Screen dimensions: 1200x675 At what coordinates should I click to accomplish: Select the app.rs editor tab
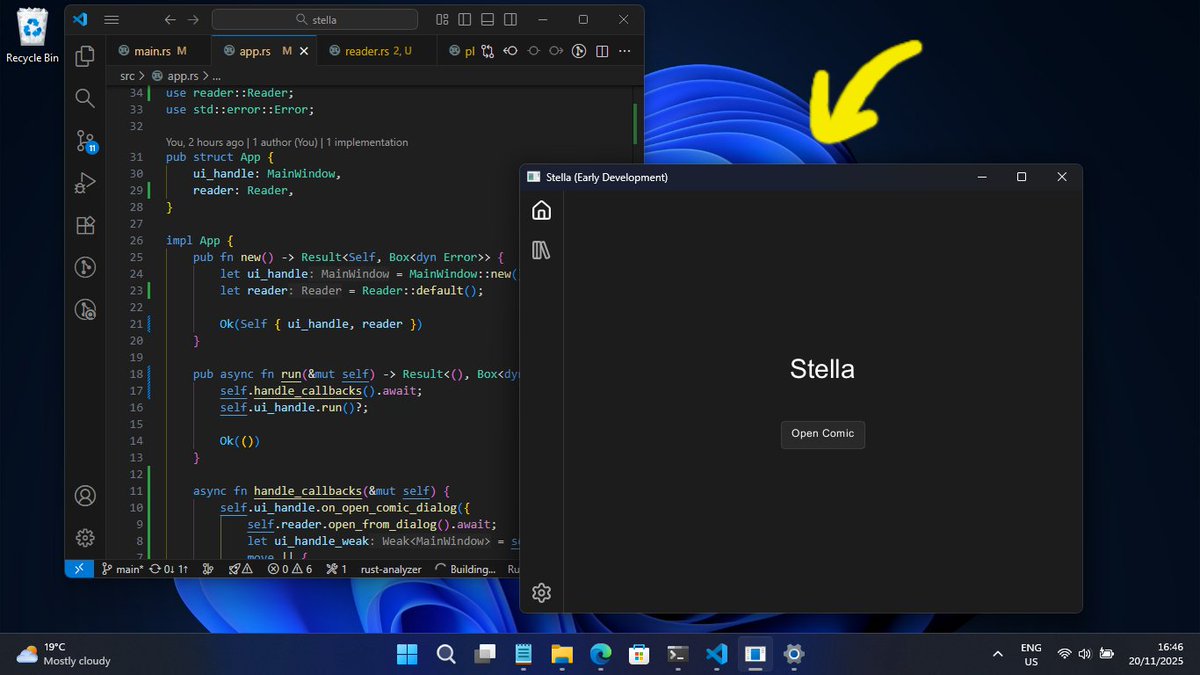(x=264, y=51)
